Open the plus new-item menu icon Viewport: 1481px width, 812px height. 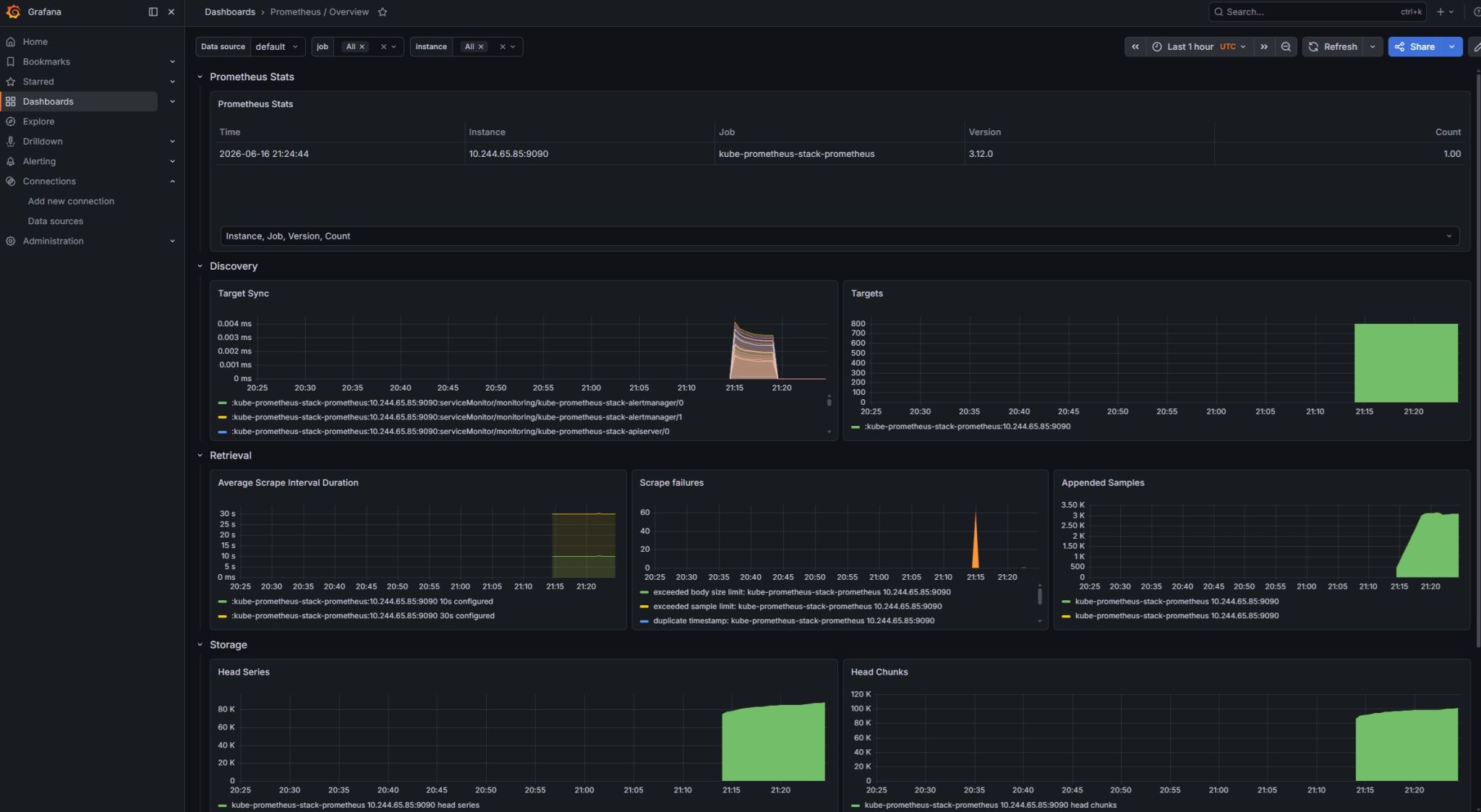click(1445, 12)
